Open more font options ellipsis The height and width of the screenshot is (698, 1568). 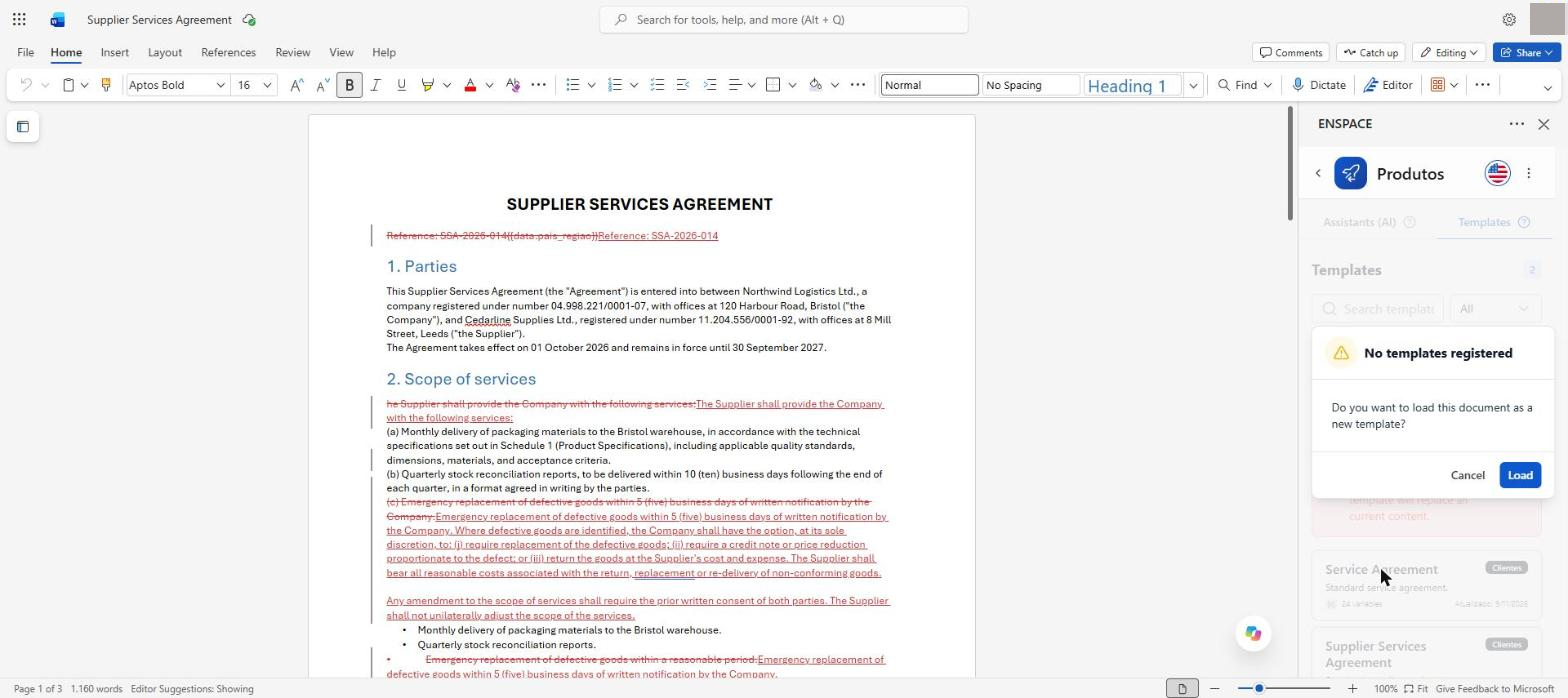(538, 85)
